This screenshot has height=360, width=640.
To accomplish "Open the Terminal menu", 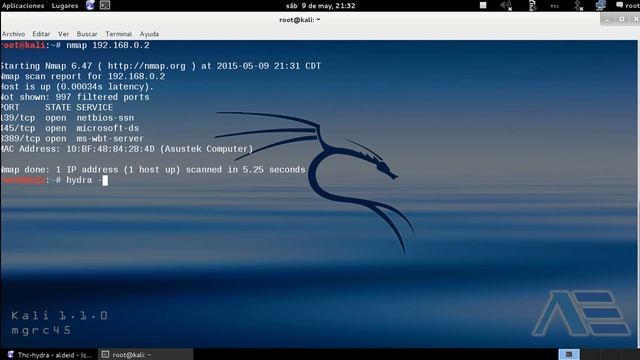I will tap(118, 34).
